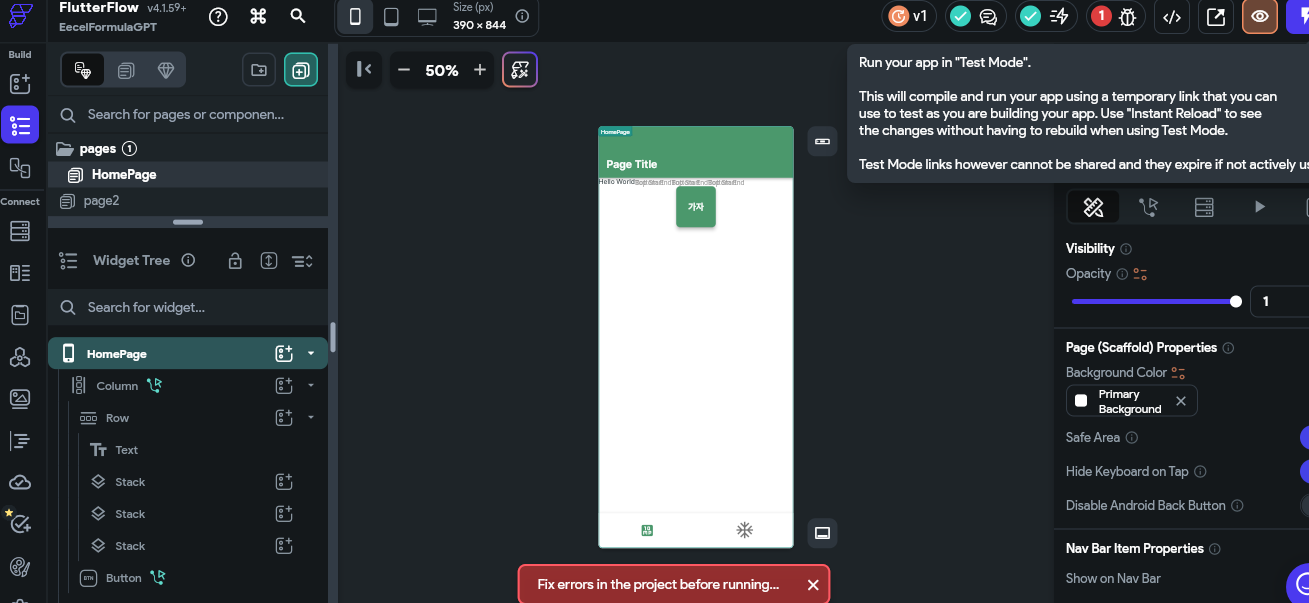The image size is (1309, 603).
Task: Open the project comments check button
Action: 975,16
